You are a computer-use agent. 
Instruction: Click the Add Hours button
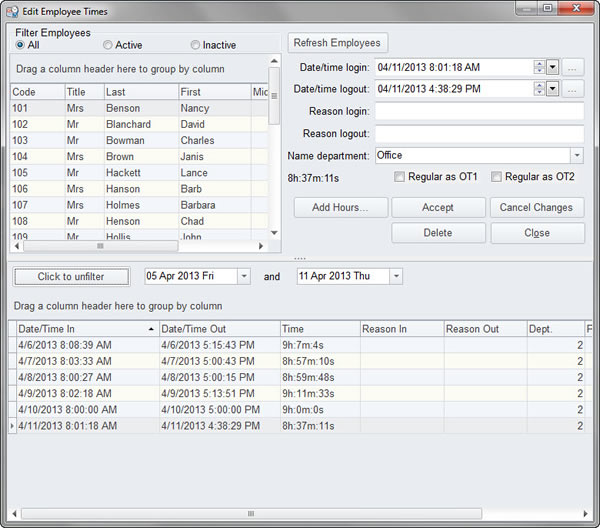(x=340, y=207)
